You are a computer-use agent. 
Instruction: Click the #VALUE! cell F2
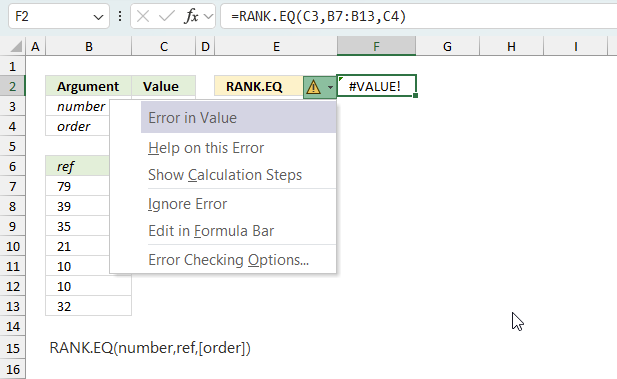tap(376, 86)
